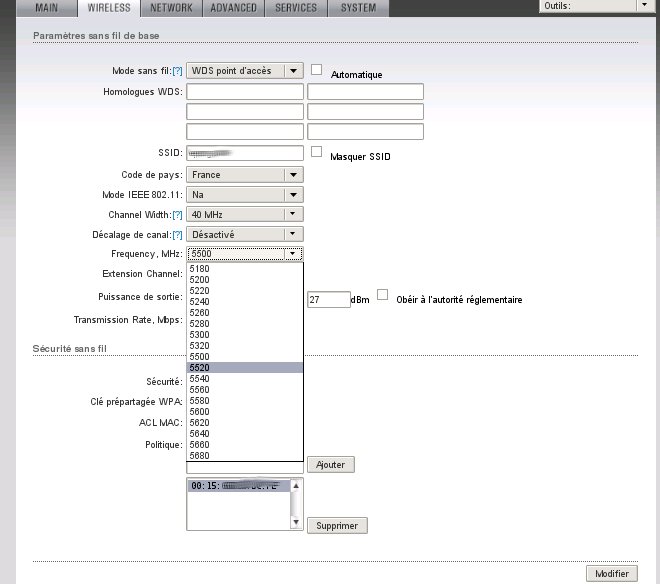Click MAC list scroll down arrow

(296, 523)
